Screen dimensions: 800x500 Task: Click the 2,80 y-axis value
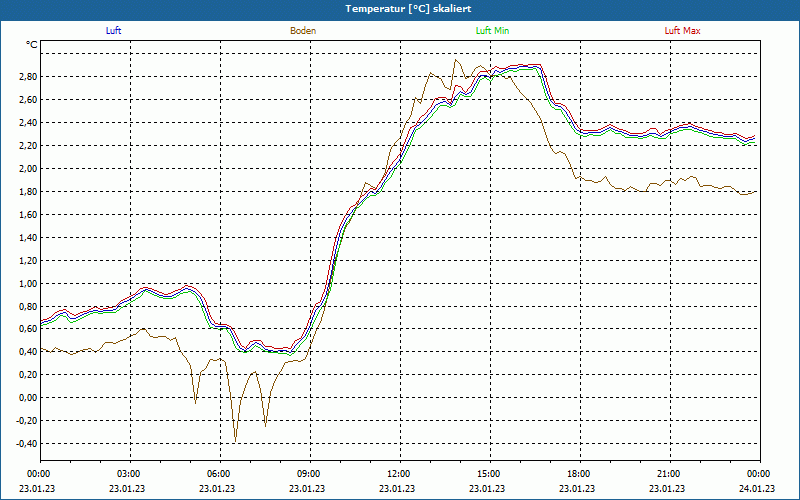tap(28, 77)
